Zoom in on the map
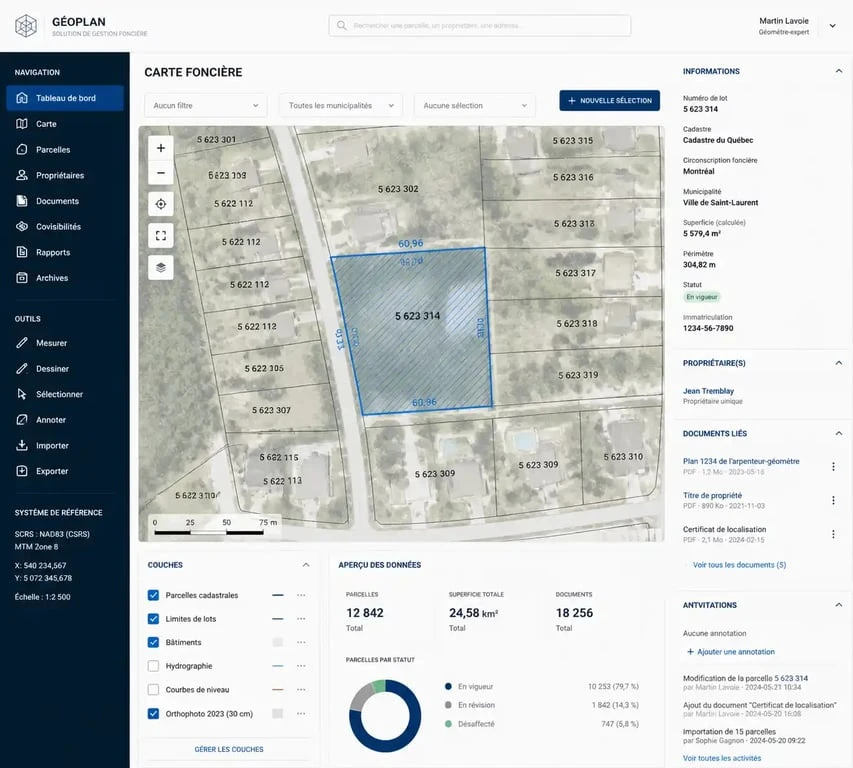The height and width of the screenshot is (768, 853). (160, 148)
